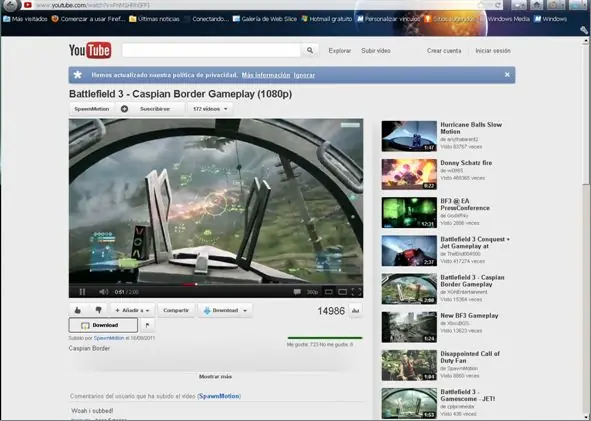591x421 pixels.
Task: Click the red video progress bar
Action: (x=190, y=284)
